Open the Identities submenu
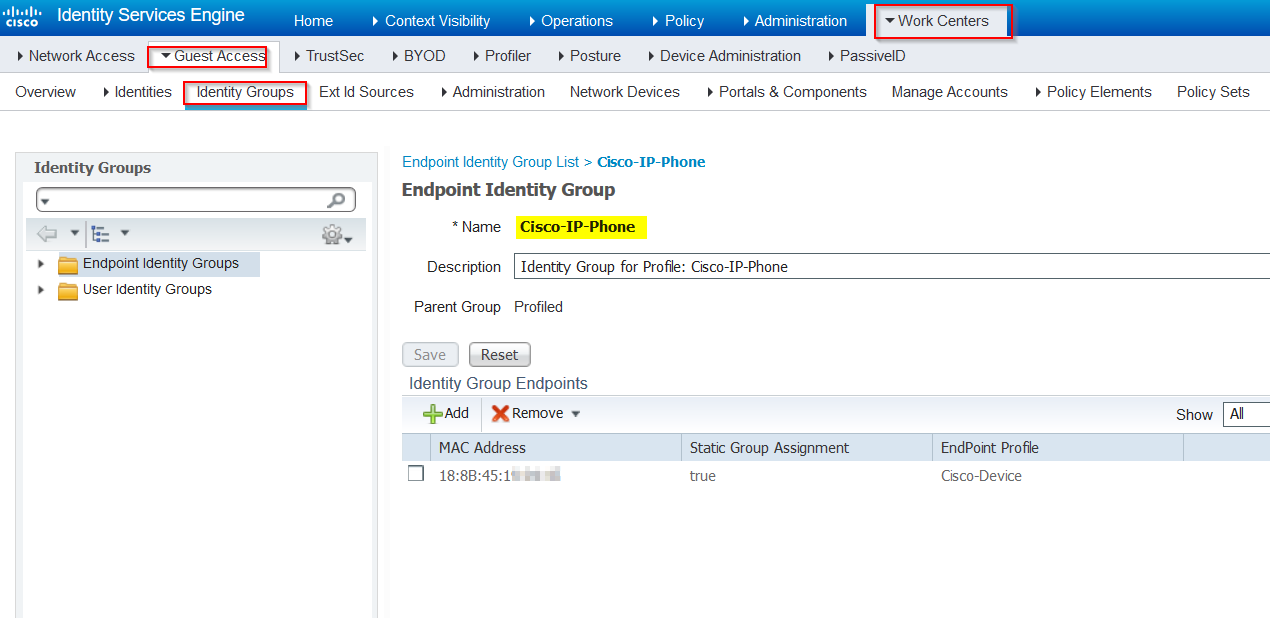1270x618 pixels. click(x=137, y=92)
